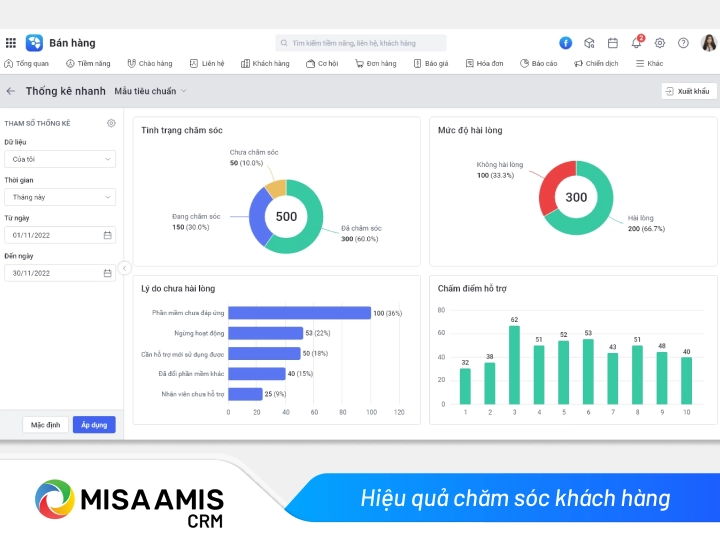Open the Khác more menu

pyautogui.click(x=649, y=63)
